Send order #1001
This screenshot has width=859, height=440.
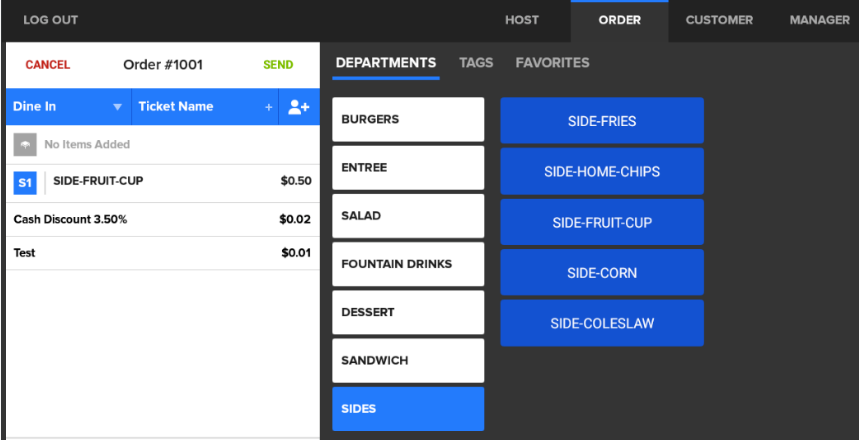[278, 65]
